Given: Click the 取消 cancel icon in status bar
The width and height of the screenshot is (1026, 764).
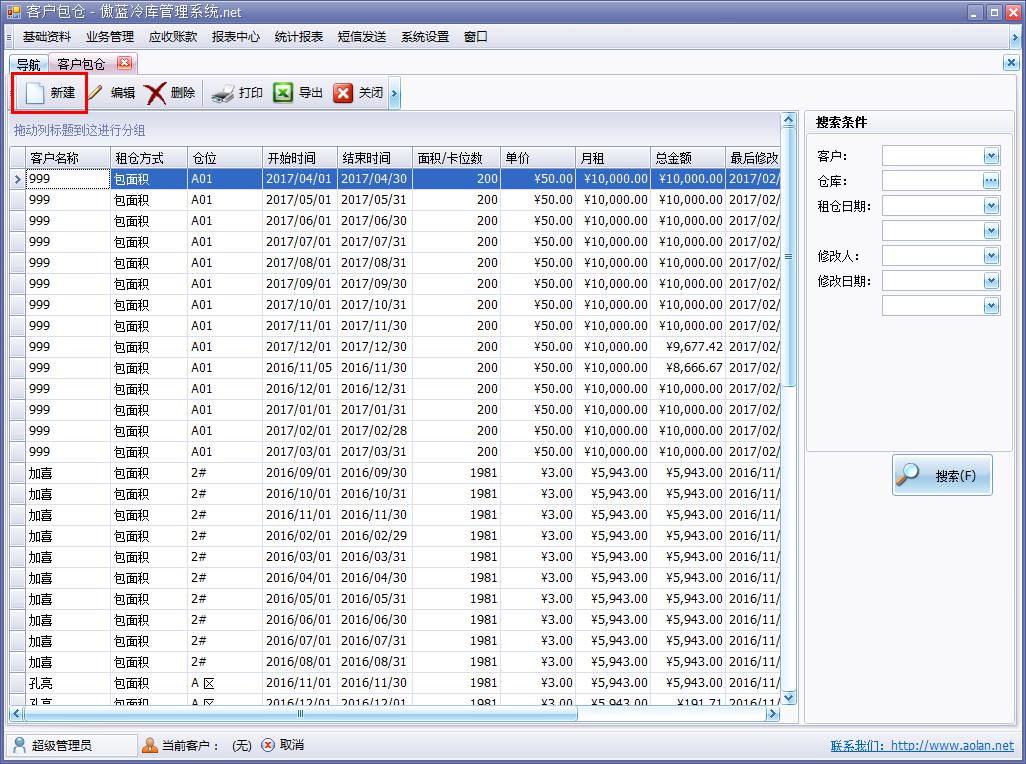Looking at the screenshot, I should click(x=268, y=745).
